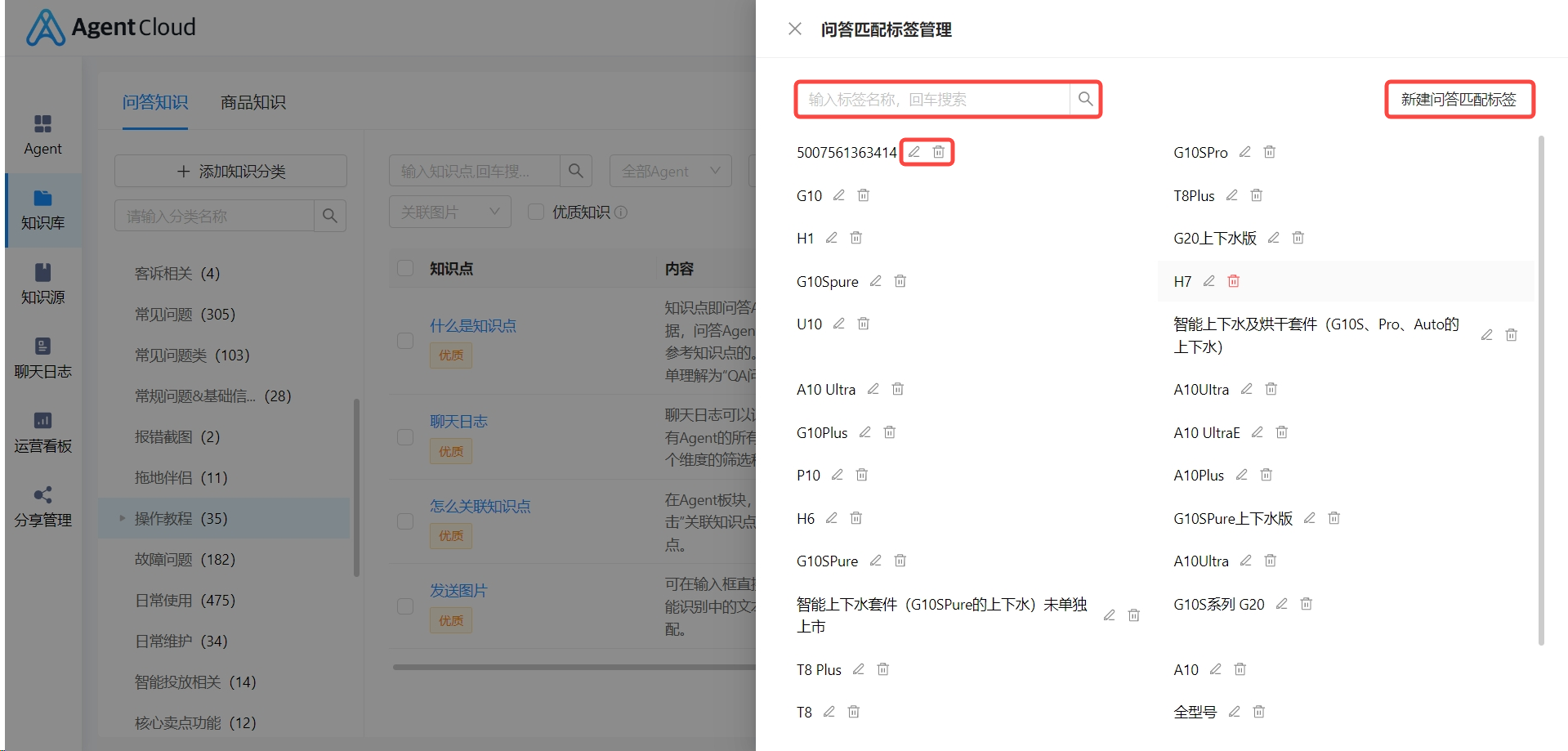Click the 请输入分类名称 input field
1568x751 pixels.
click(215, 216)
